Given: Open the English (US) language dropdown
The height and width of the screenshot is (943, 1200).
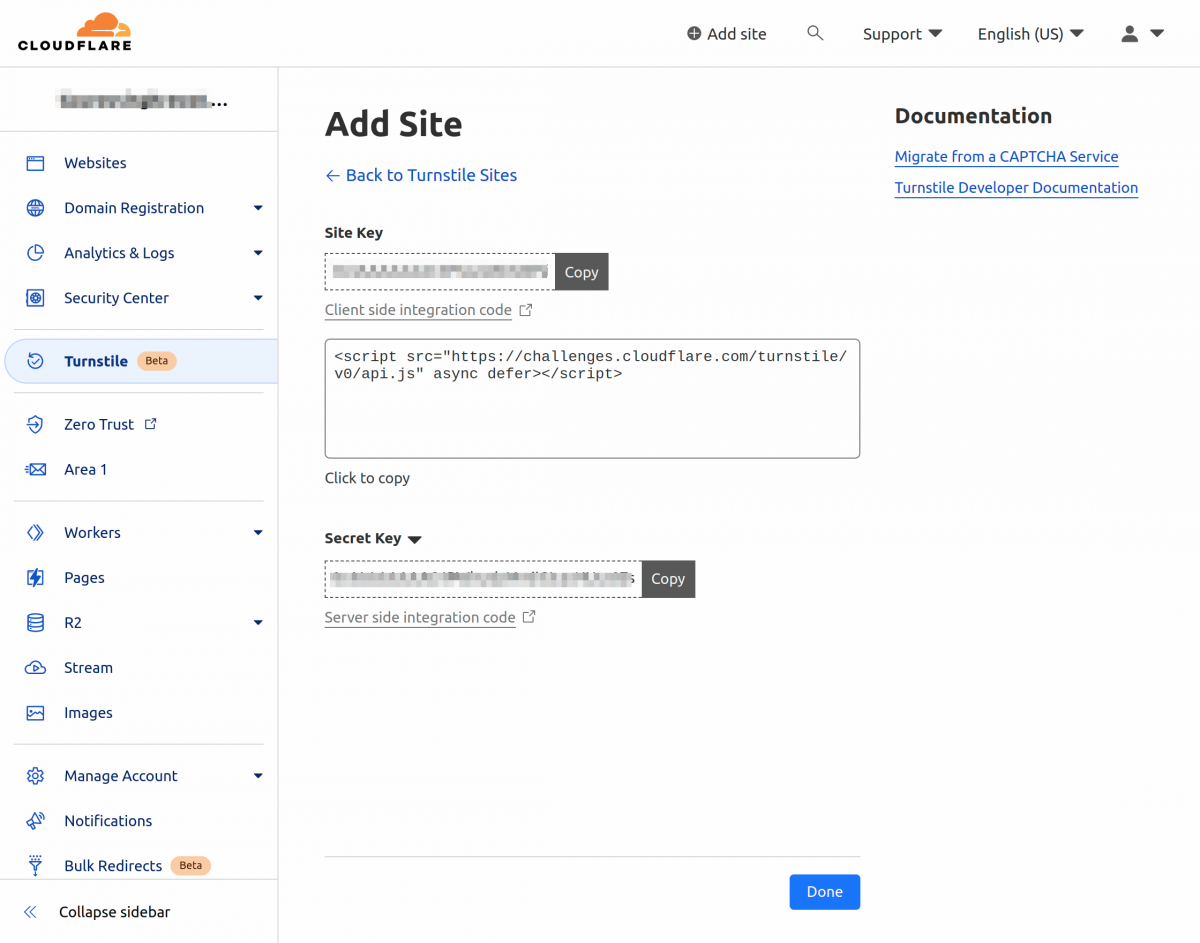Looking at the screenshot, I should click(x=1031, y=34).
